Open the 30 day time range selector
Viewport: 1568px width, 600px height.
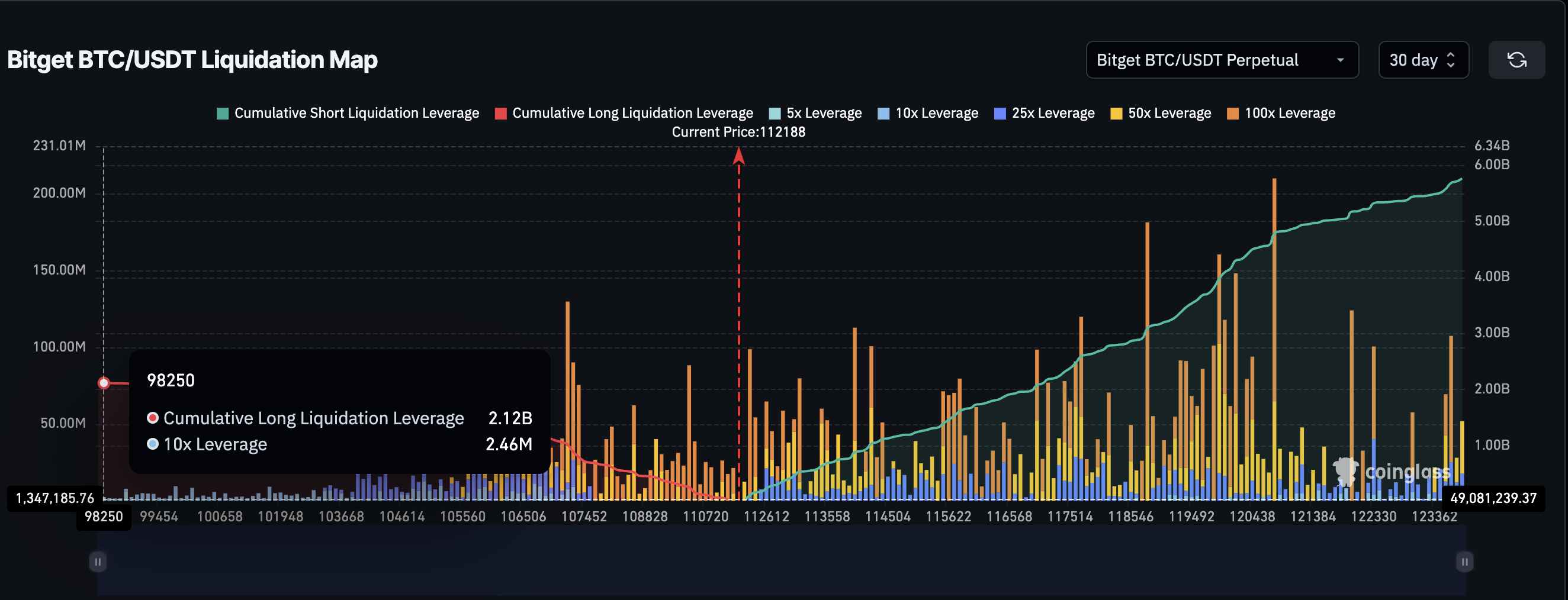click(1423, 60)
